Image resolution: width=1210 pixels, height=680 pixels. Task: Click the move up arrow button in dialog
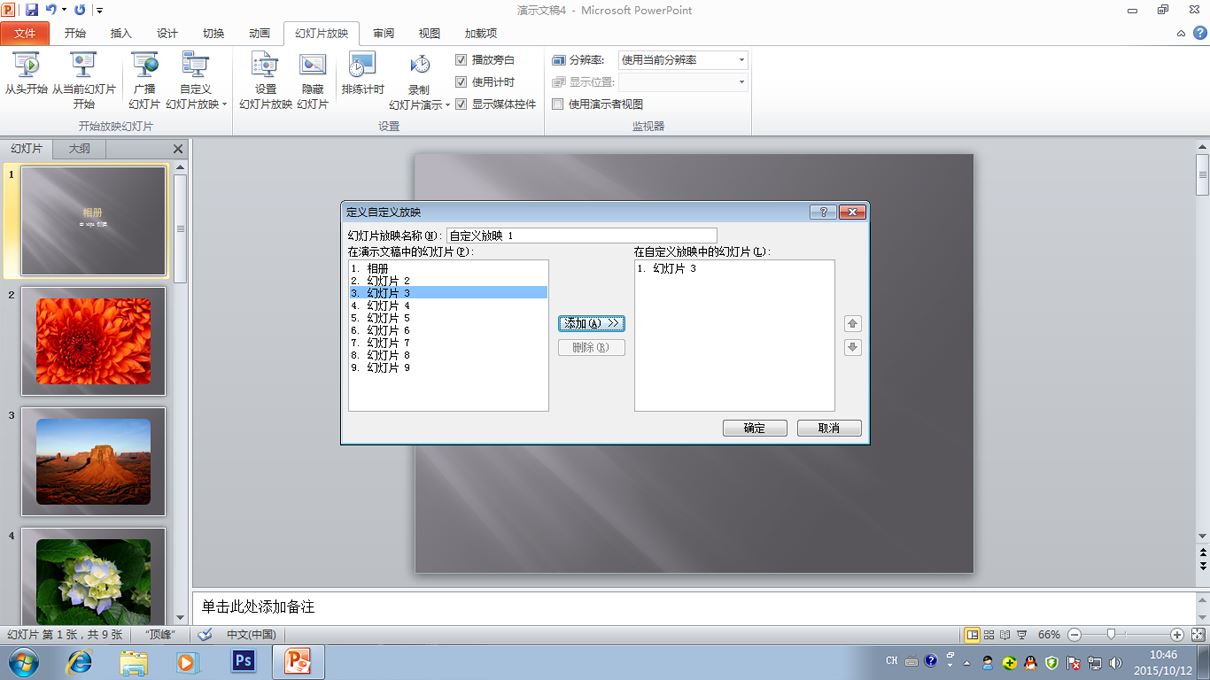(x=853, y=324)
